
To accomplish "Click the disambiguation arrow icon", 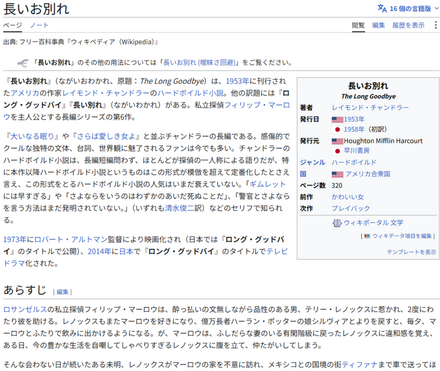I will click(x=22, y=63).
